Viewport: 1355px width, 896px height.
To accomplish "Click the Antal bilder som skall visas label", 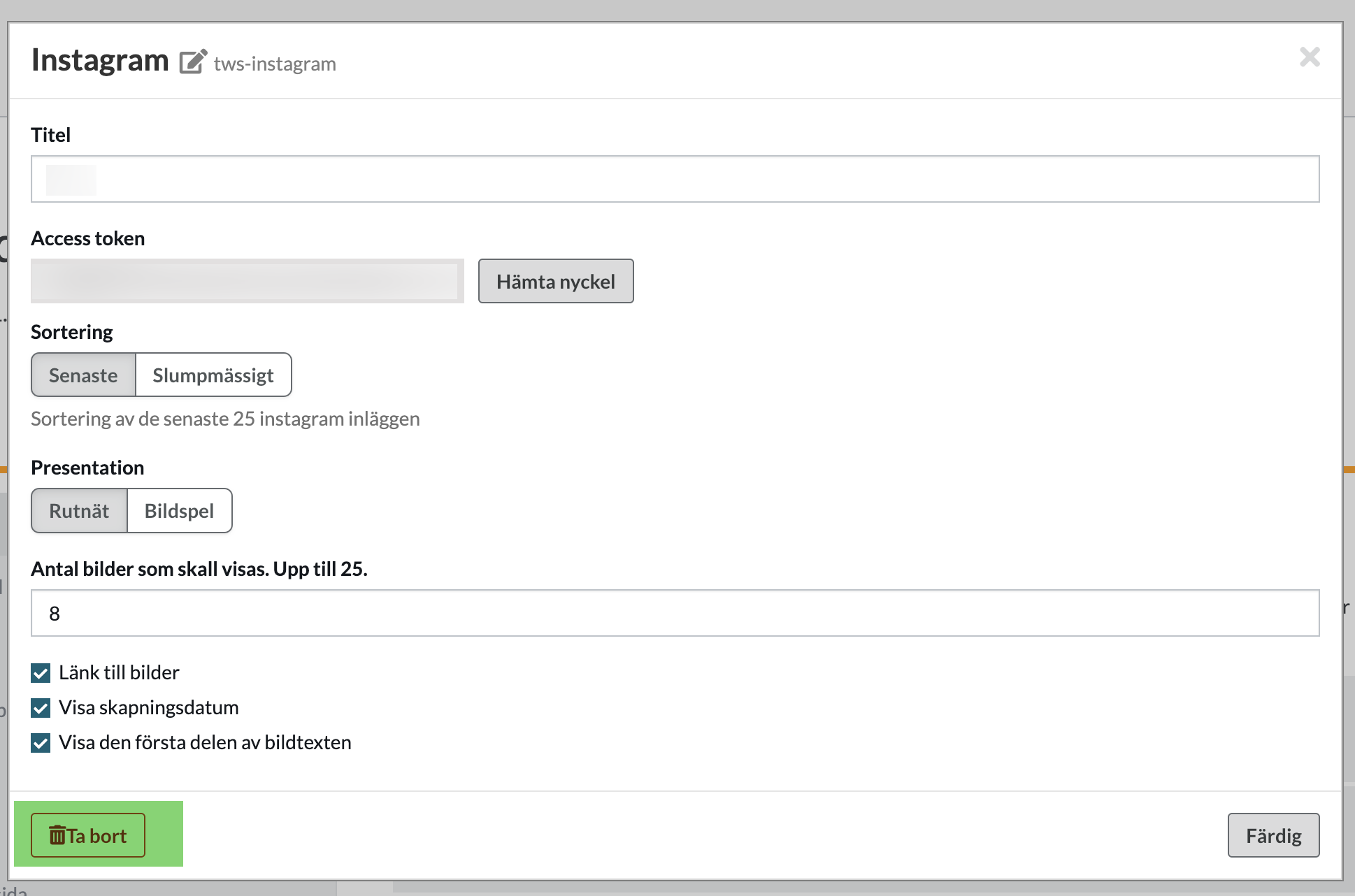I will point(199,569).
